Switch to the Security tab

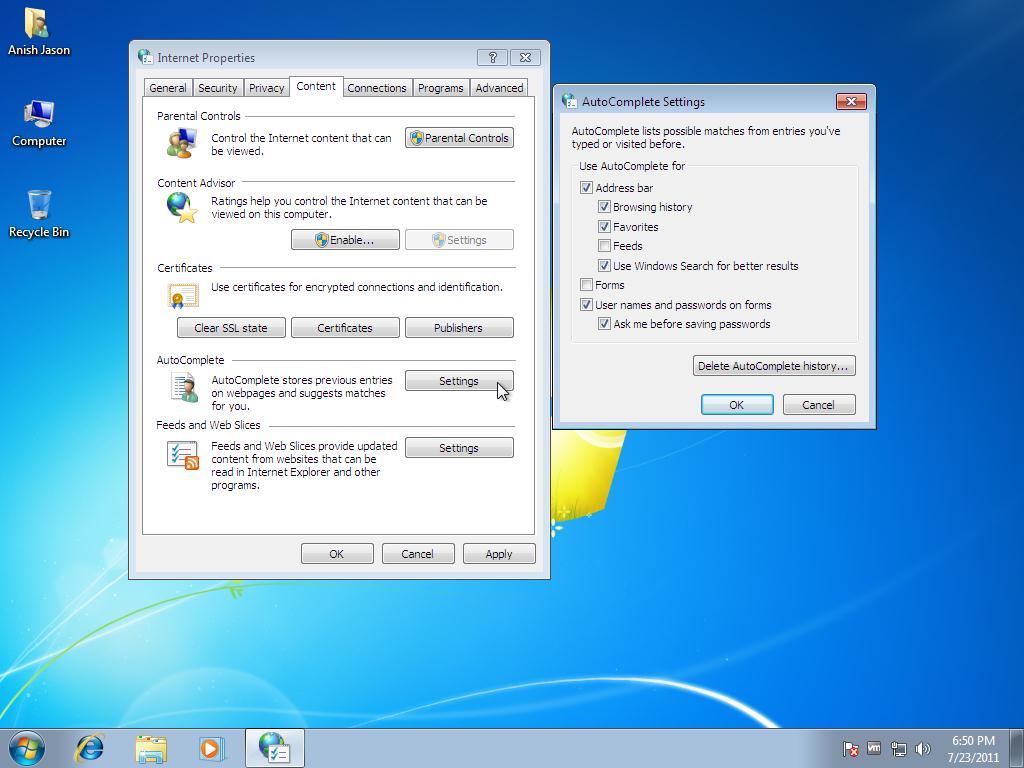(217, 88)
